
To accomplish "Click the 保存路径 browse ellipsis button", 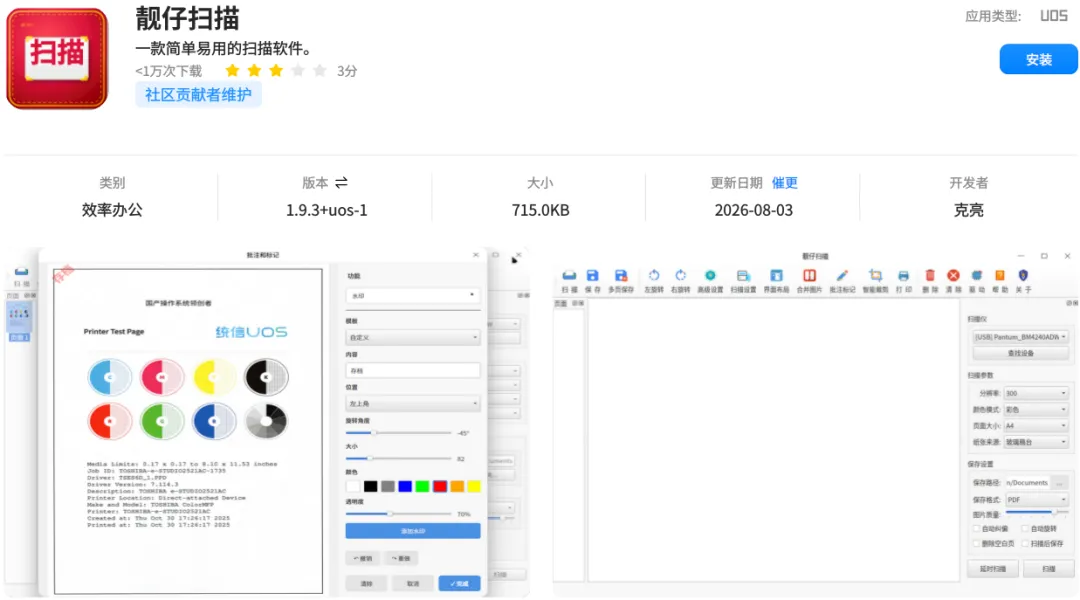I will click(1060, 483).
